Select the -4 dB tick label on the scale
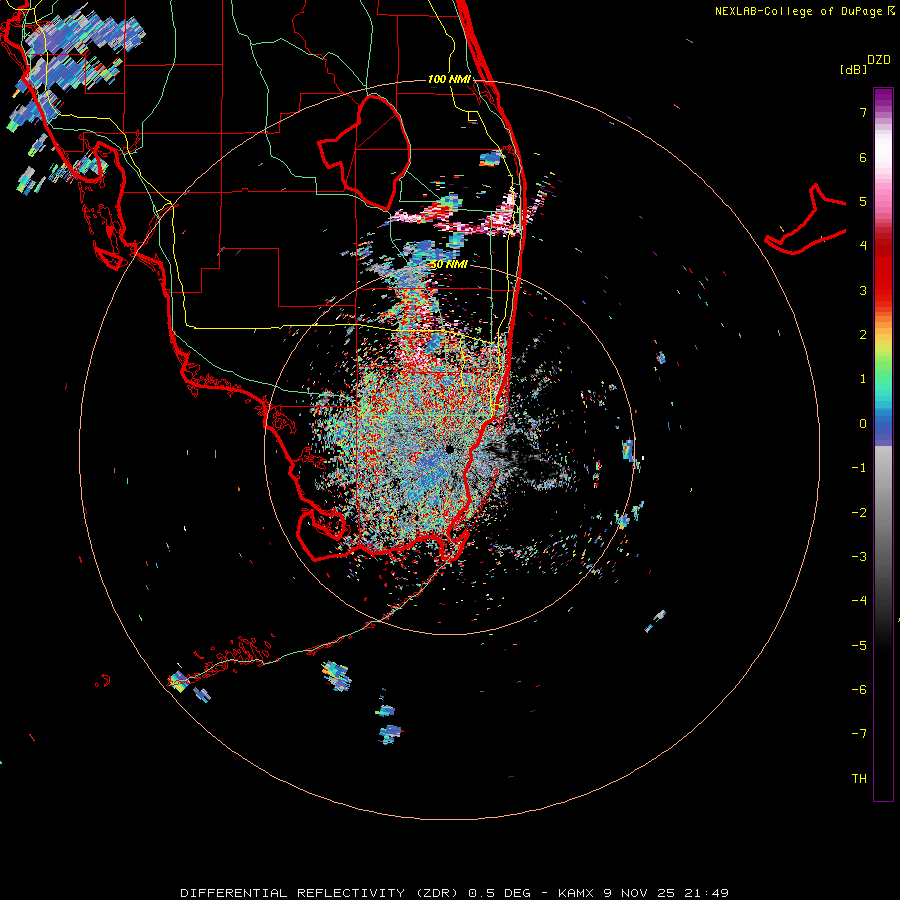 (x=859, y=601)
